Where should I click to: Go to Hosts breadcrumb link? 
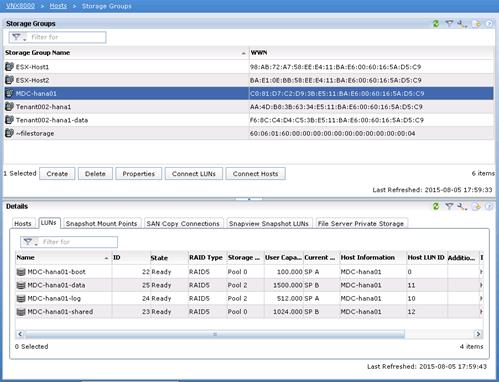(58, 6)
